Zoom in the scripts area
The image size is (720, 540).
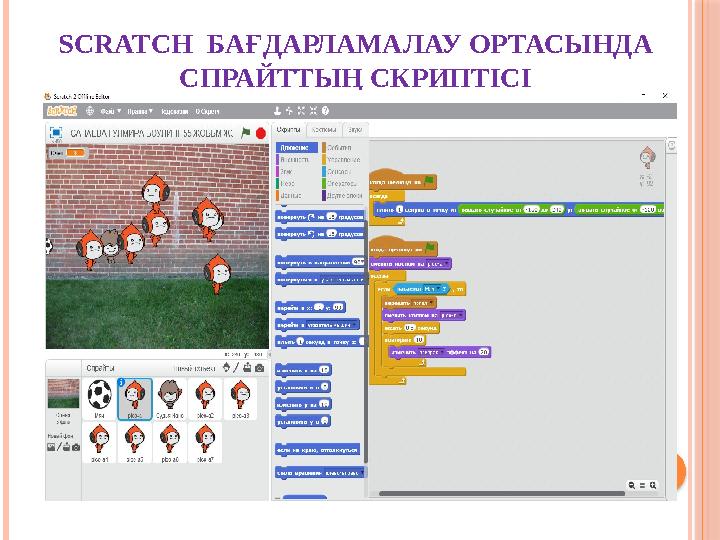click(653, 485)
